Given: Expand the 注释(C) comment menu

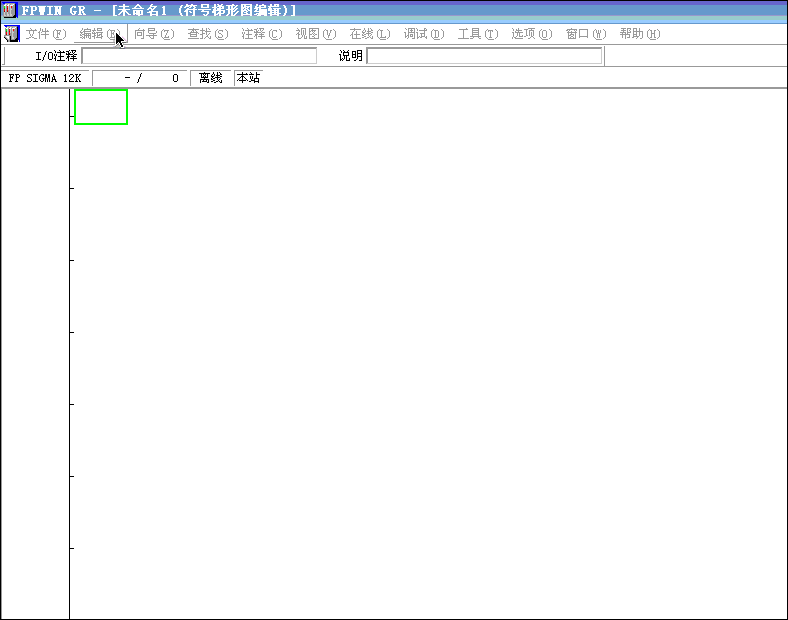Looking at the screenshot, I should pyautogui.click(x=261, y=34).
